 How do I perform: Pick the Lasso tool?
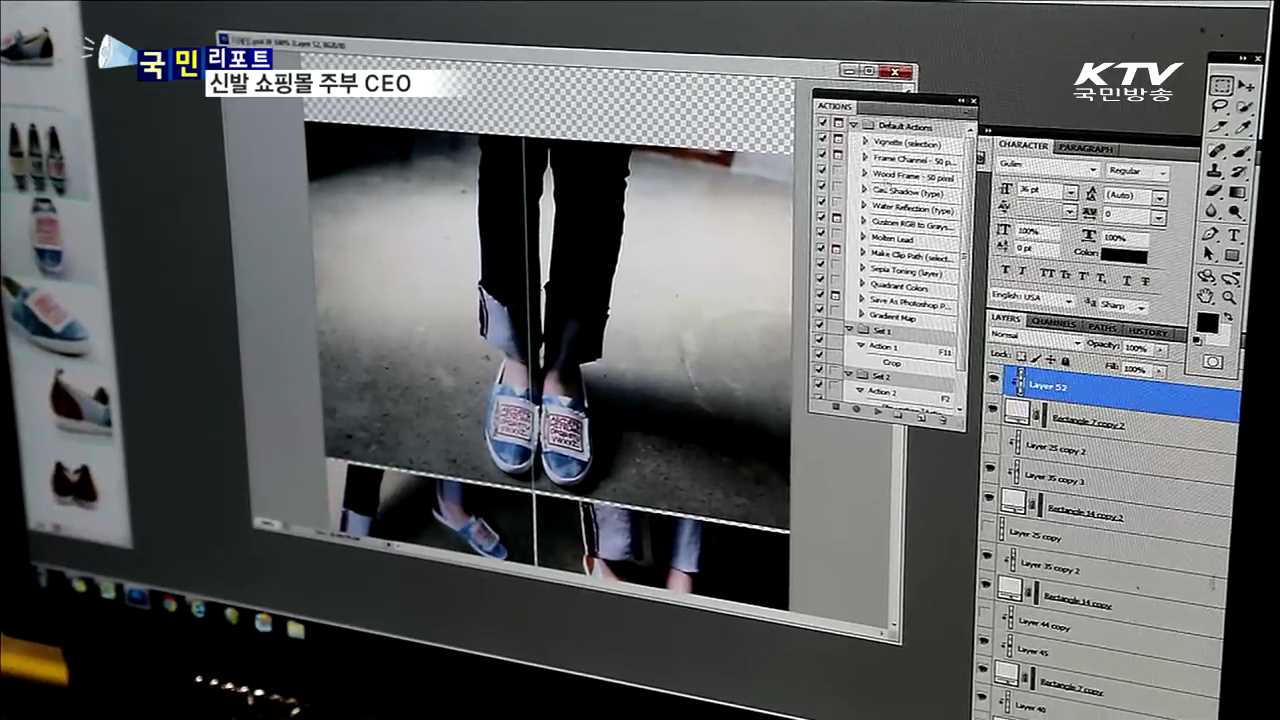pyautogui.click(x=1221, y=106)
